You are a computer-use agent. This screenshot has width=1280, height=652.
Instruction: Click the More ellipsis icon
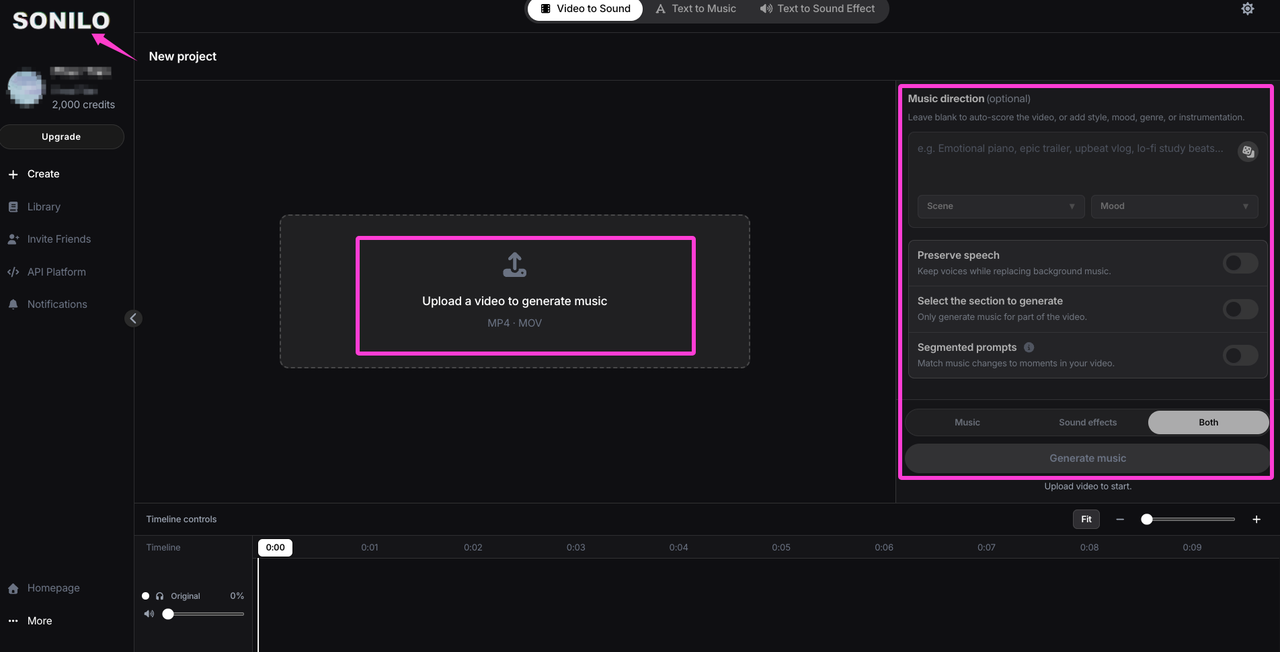point(13,621)
